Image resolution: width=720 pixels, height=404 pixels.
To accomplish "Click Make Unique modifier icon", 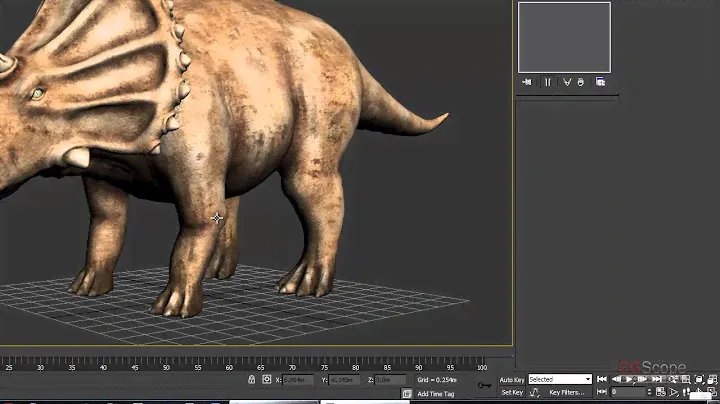I will coord(566,82).
